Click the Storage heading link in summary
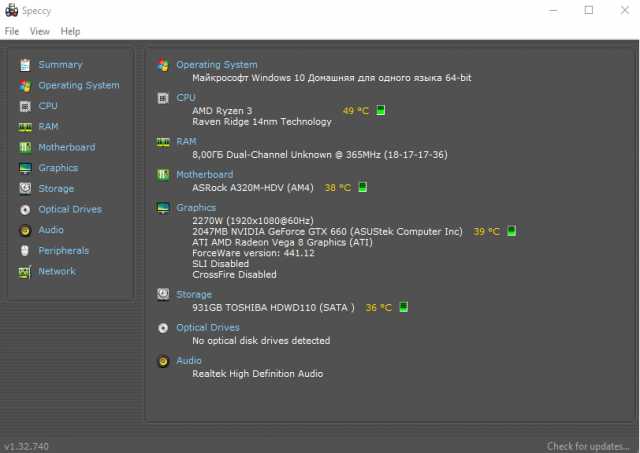This screenshot has width=640, height=453. [194, 295]
